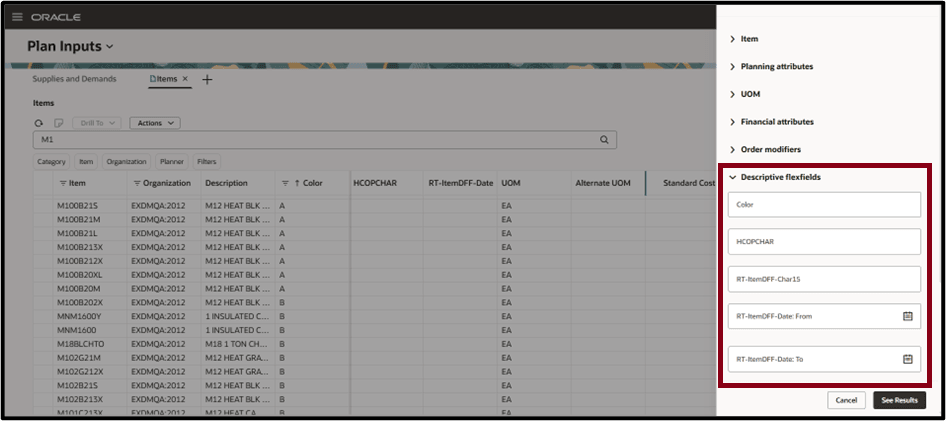Click the search box containing M1
This screenshot has width=946, height=421.
click(325, 139)
